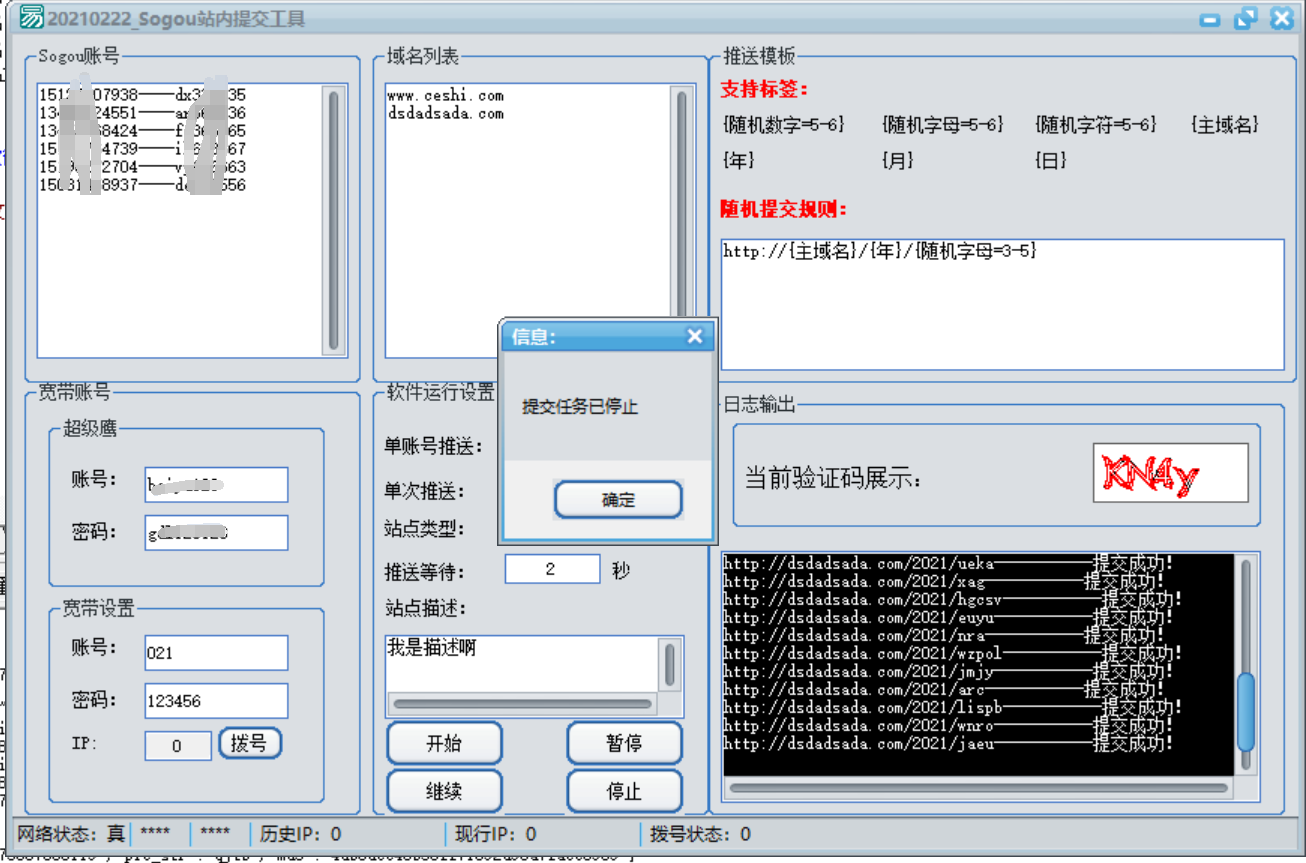The width and height of the screenshot is (1306, 863).
Task: Click the 站点描述 horizontal scrollbar
Action: click(x=522, y=704)
